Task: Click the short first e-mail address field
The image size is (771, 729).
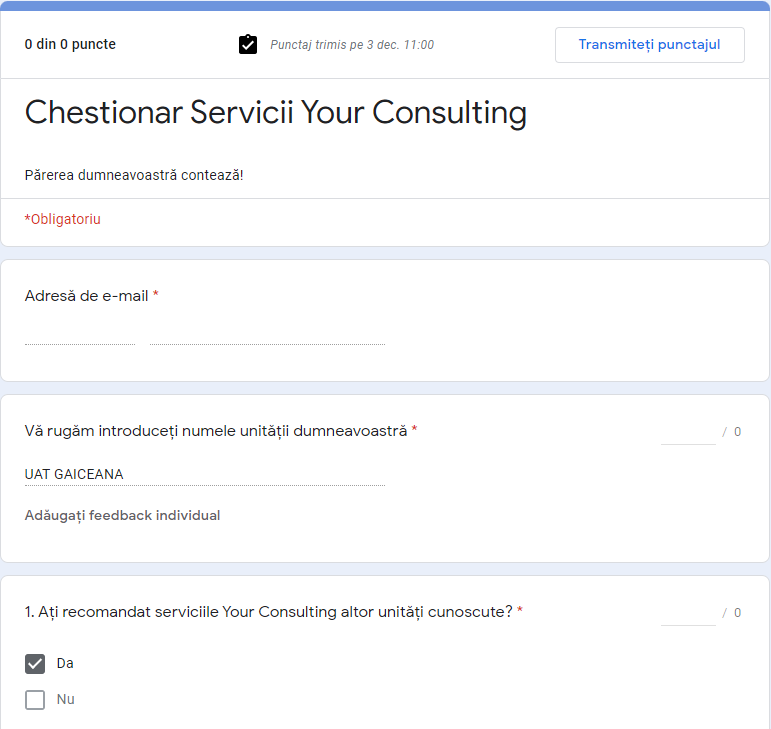Action: tap(80, 335)
